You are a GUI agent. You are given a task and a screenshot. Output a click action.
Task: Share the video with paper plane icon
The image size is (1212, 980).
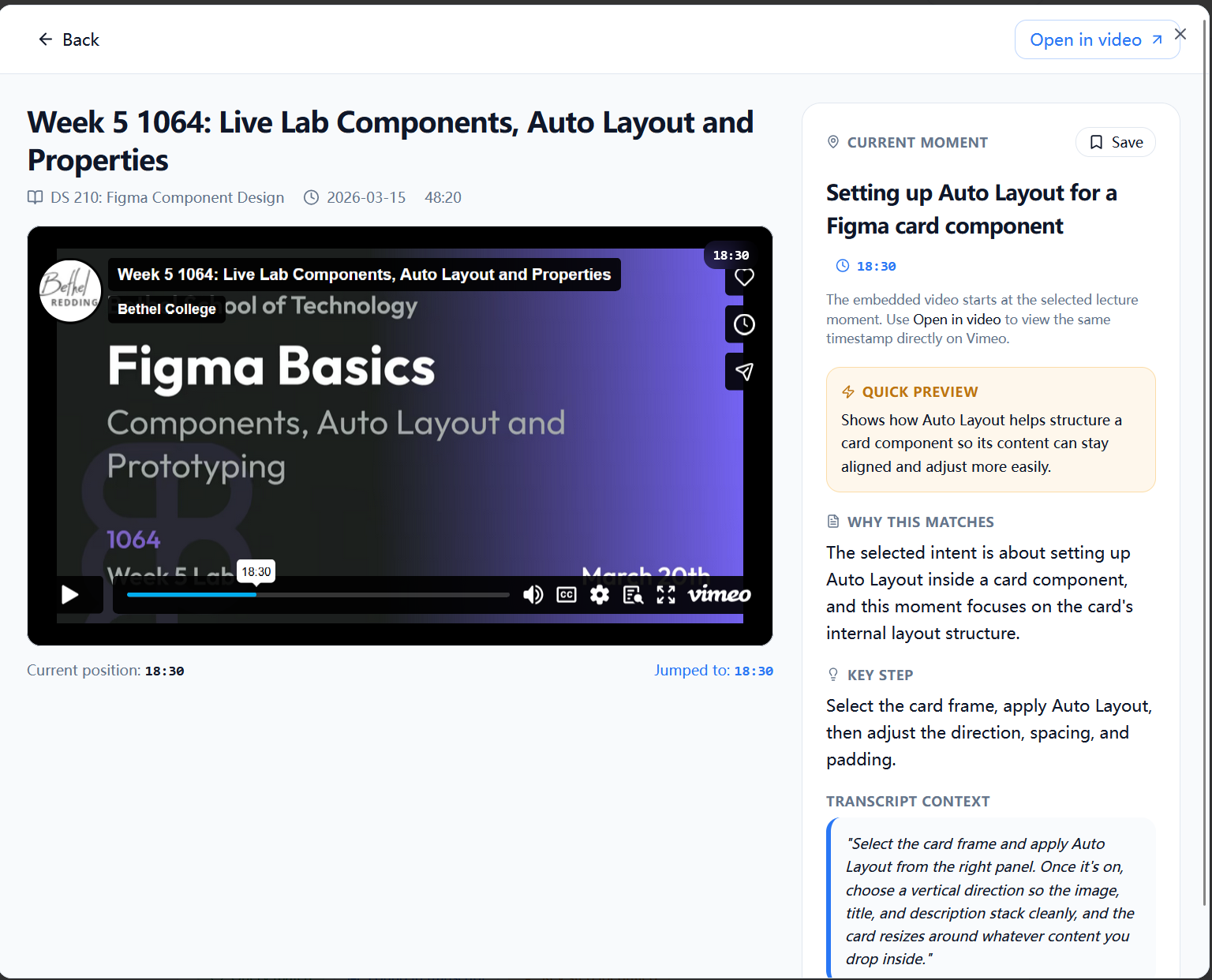point(744,372)
